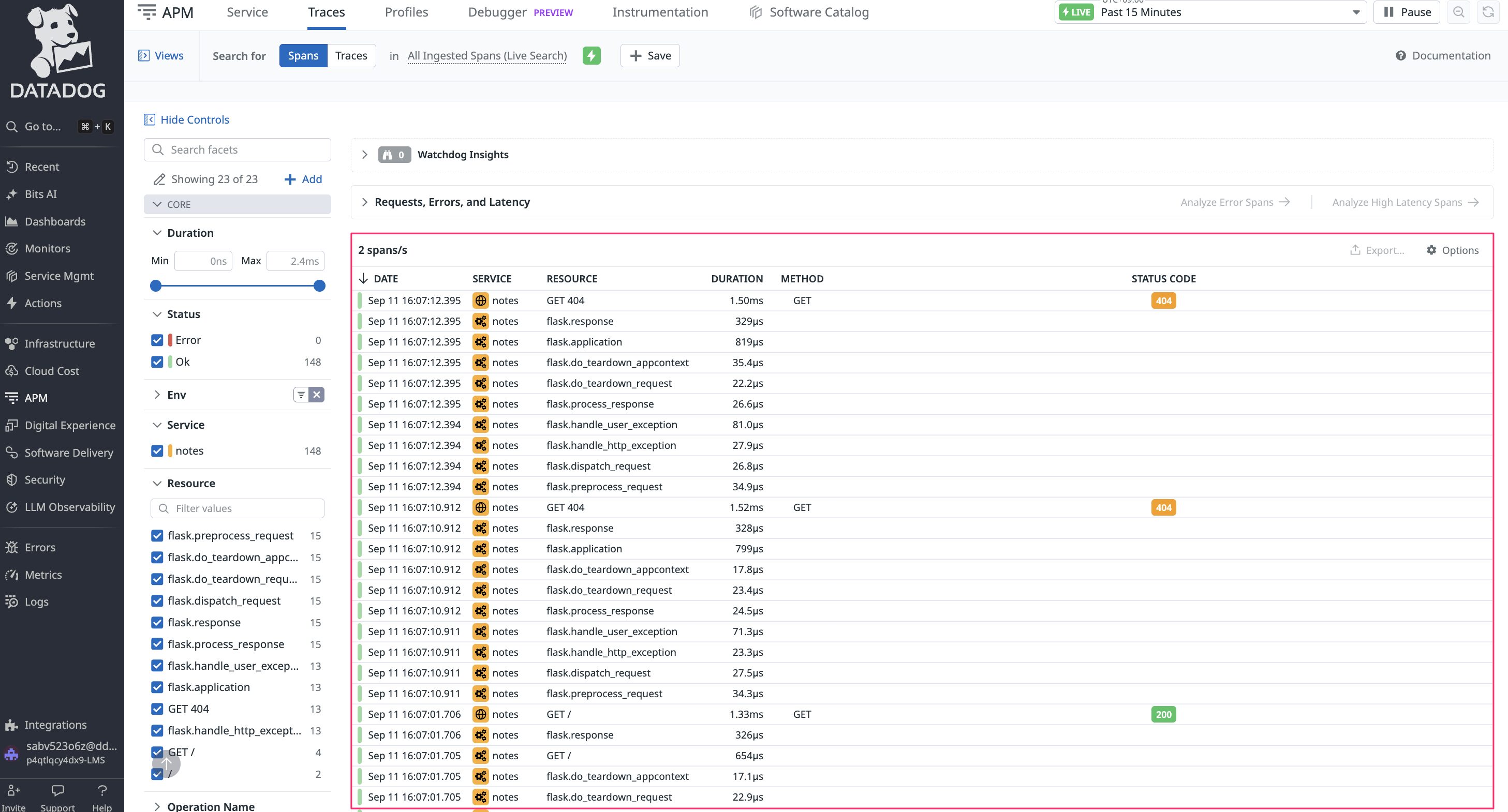Screen dimensions: 1508x812
Task: Click the refresh icon top right
Action: pyautogui.click(x=1487, y=12)
